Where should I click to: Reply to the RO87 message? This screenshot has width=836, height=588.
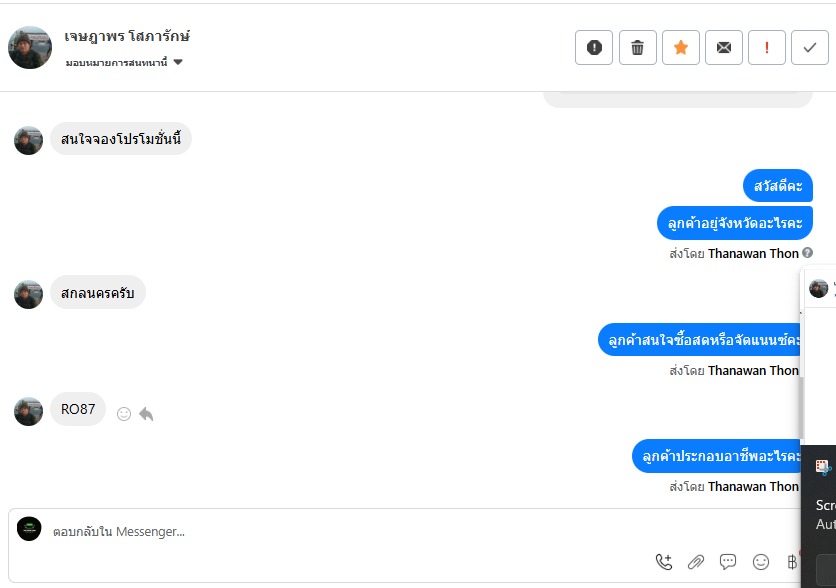[x=146, y=413]
